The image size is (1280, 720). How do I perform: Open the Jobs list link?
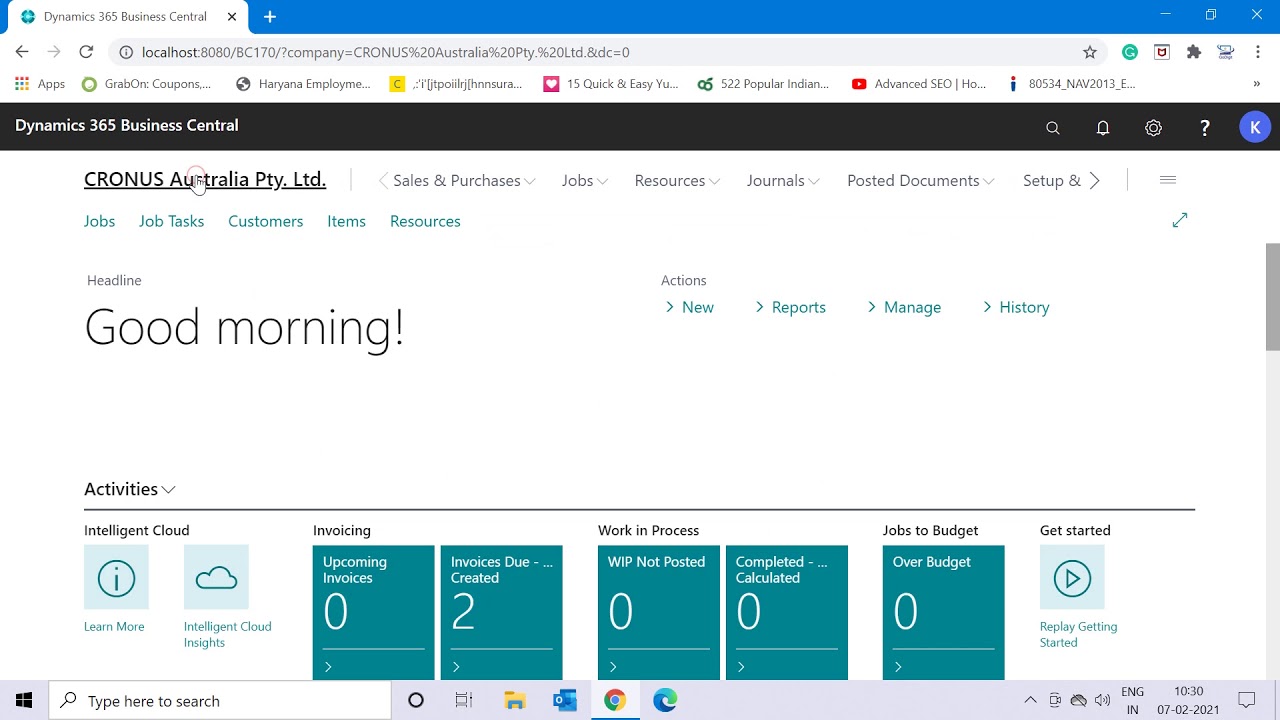pyautogui.click(x=99, y=221)
